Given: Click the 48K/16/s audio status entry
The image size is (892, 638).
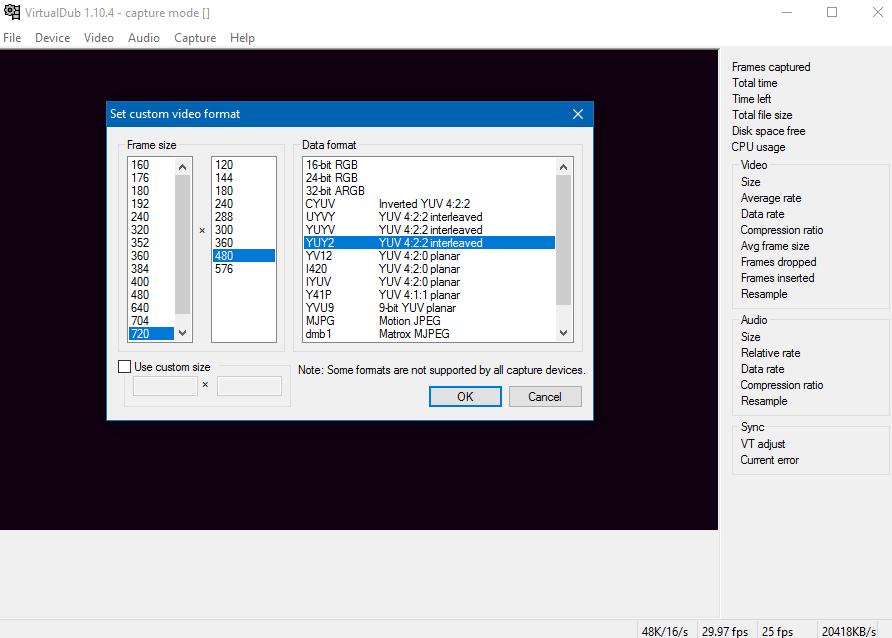Looking at the screenshot, I should click(664, 631).
